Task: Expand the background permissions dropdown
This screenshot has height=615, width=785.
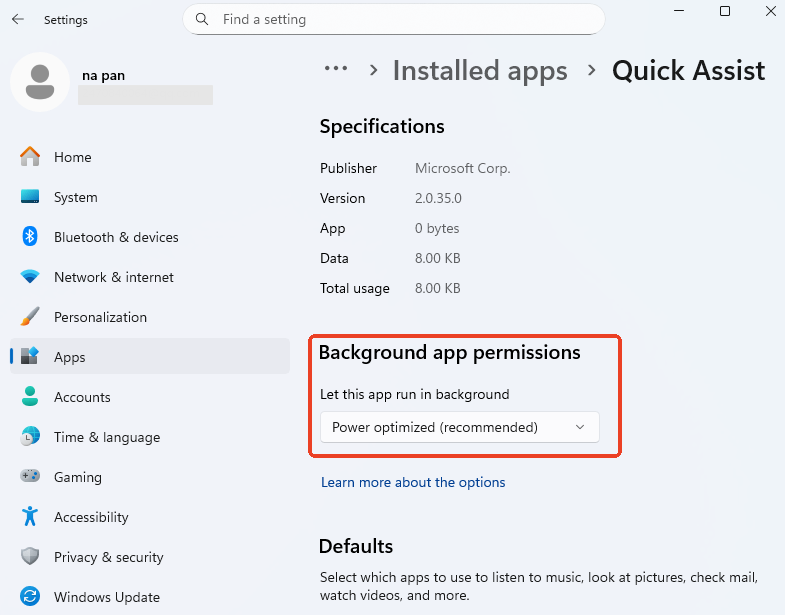Action: click(459, 427)
